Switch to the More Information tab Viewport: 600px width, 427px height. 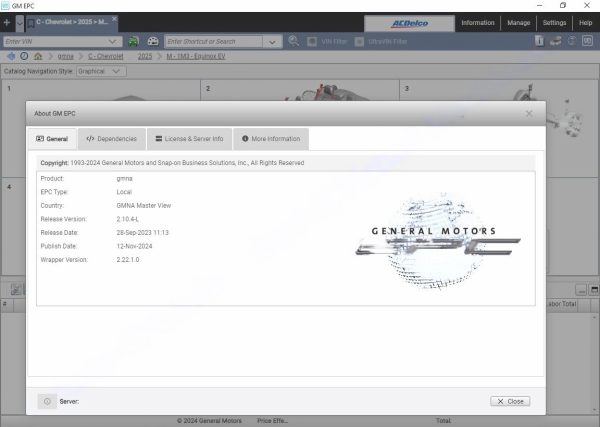pyautogui.click(x=271, y=139)
